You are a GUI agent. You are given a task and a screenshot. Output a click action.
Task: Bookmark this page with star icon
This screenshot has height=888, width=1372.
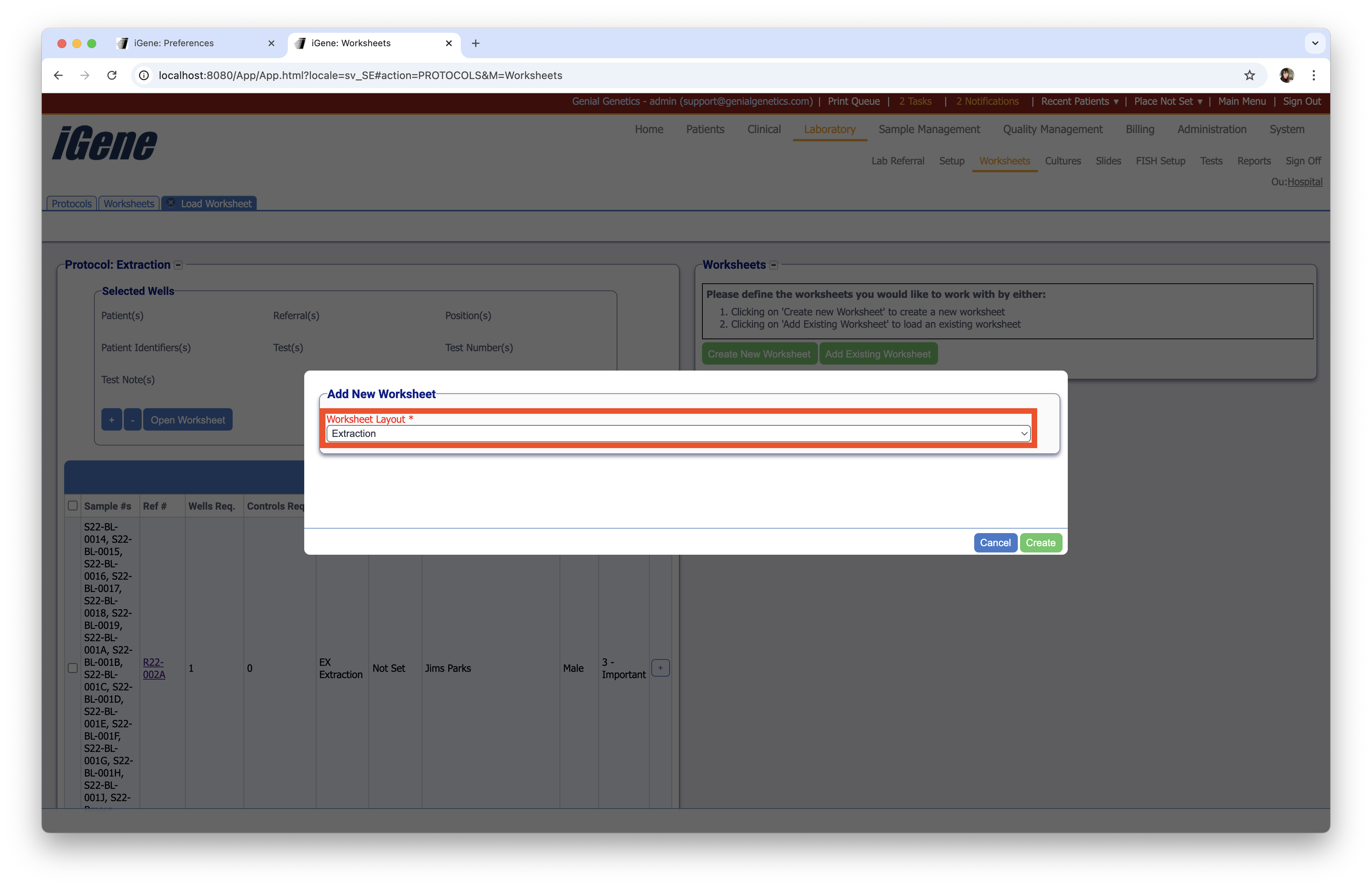point(1249,75)
